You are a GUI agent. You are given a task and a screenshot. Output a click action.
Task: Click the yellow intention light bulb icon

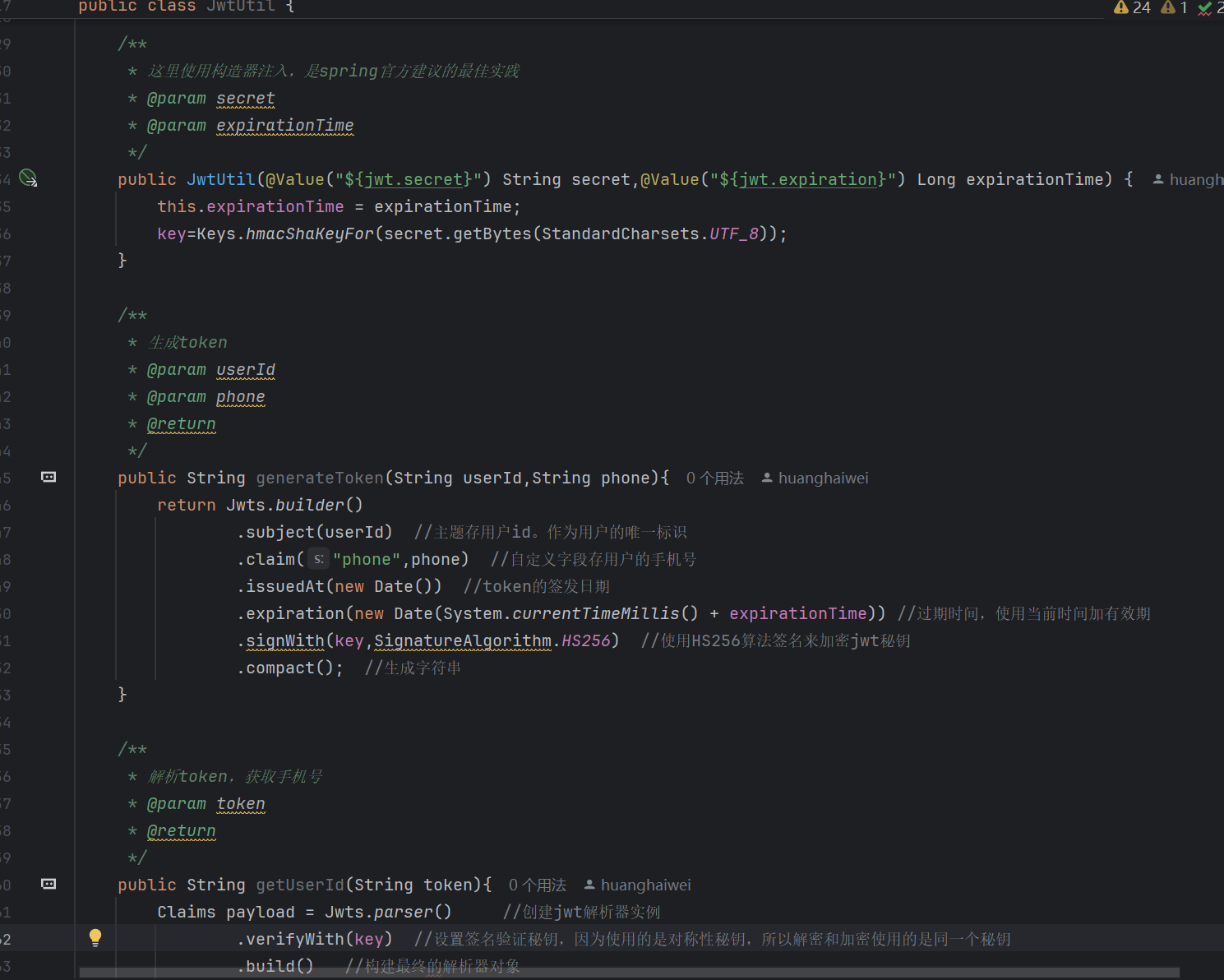95,938
